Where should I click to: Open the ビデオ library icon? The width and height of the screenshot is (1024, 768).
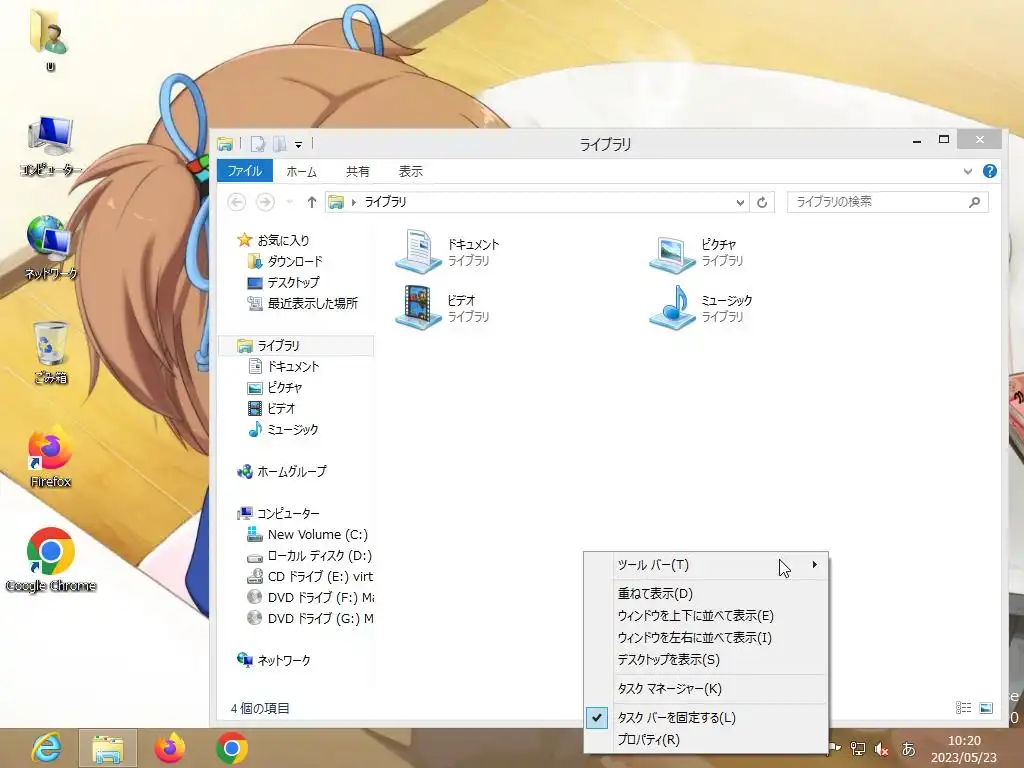point(419,308)
